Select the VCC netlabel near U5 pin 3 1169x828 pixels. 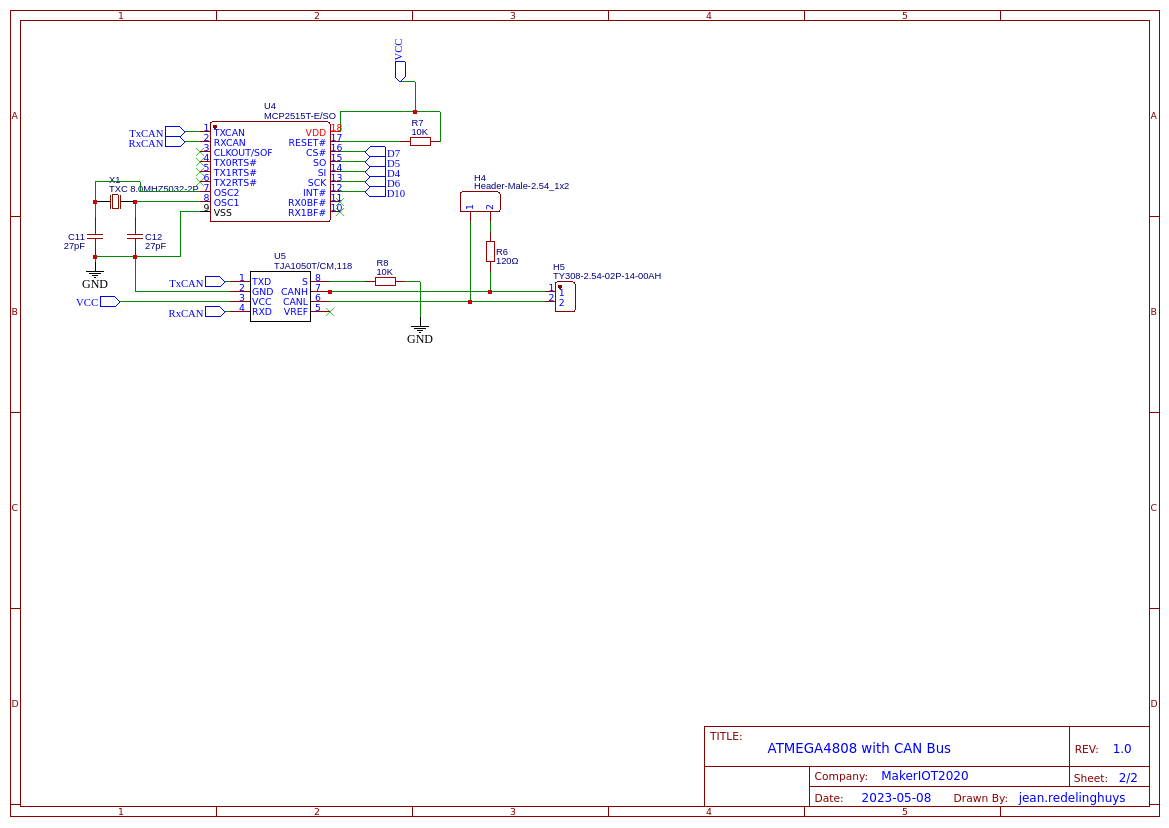(100, 301)
